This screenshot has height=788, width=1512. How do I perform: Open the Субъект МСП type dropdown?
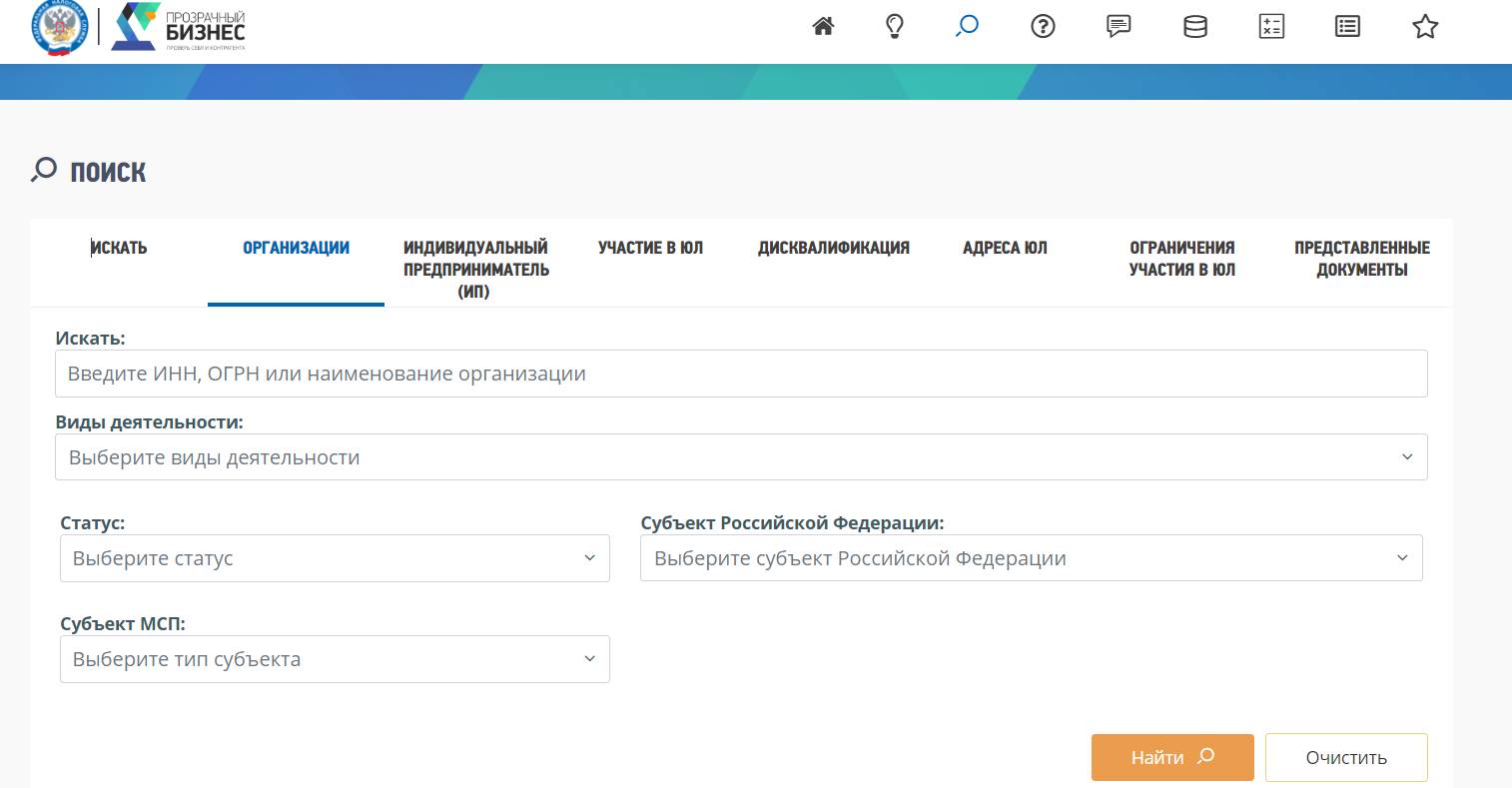tap(335, 659)
